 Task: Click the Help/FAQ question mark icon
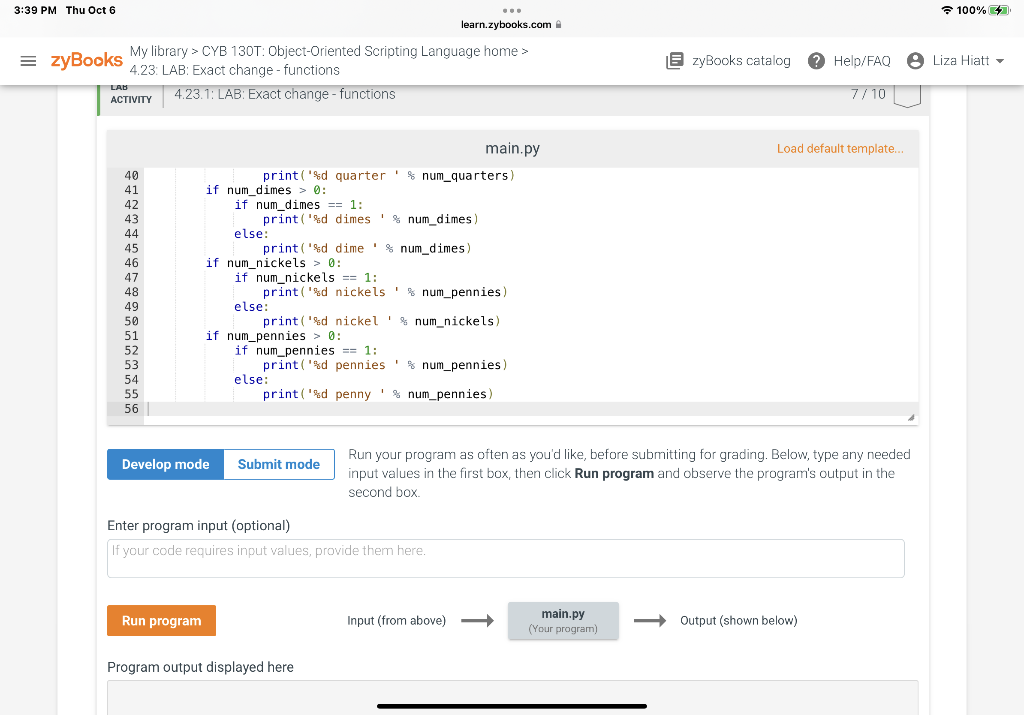click(816, 61)
